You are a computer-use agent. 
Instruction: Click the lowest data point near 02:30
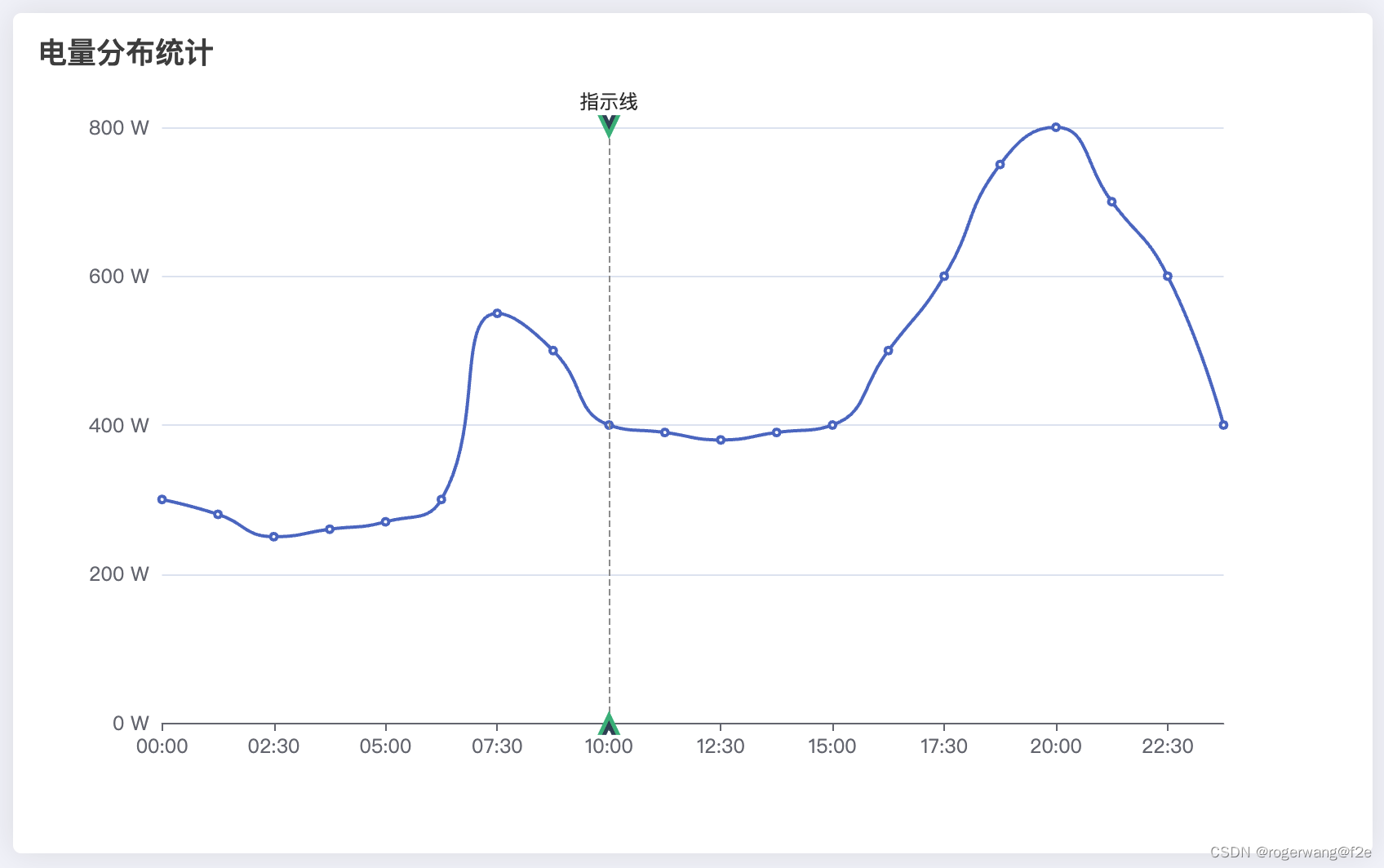[x=273, y=536]
